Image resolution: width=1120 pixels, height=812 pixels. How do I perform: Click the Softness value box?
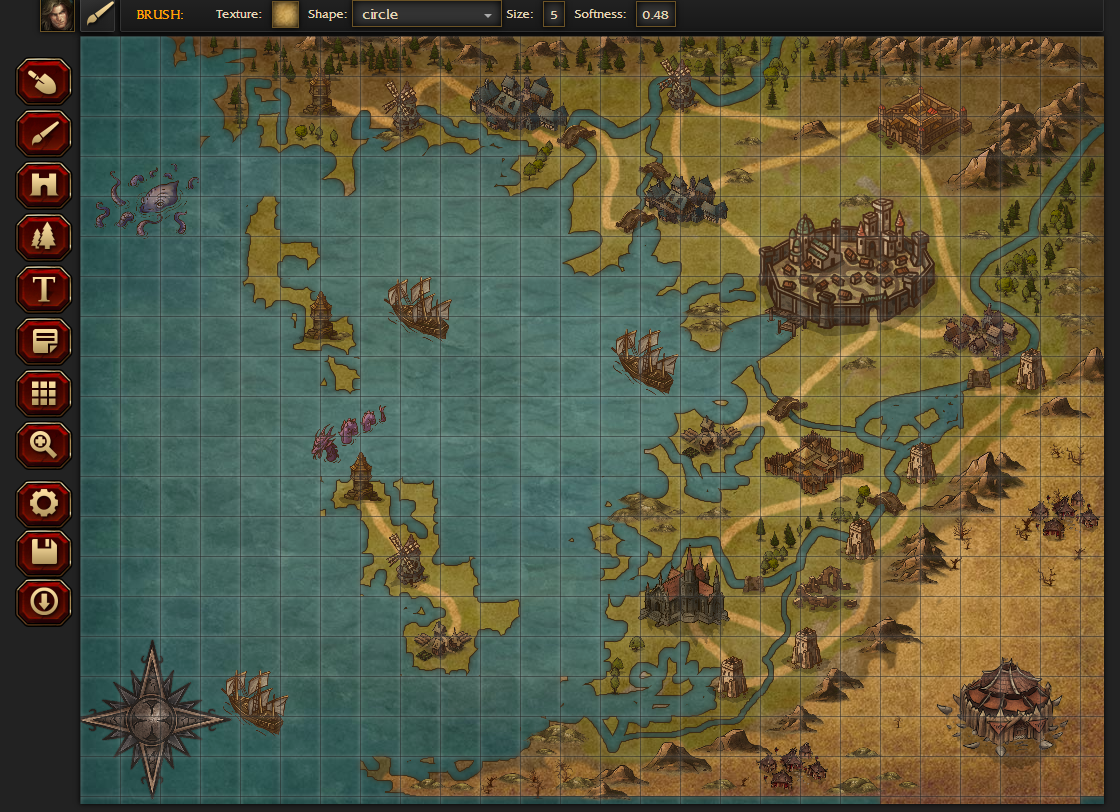point(655,15)
